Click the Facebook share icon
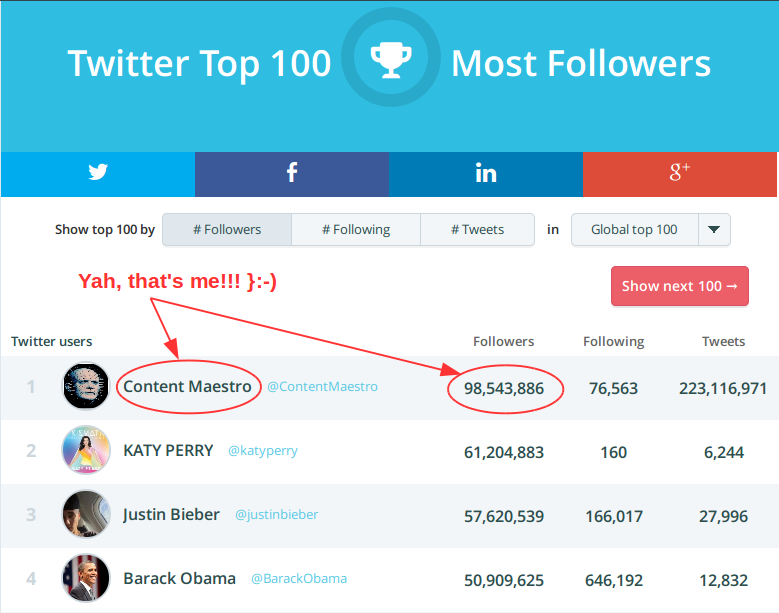The height and width of the screenshot is (613, 779). pyautogui.click(x=291, y=173)
